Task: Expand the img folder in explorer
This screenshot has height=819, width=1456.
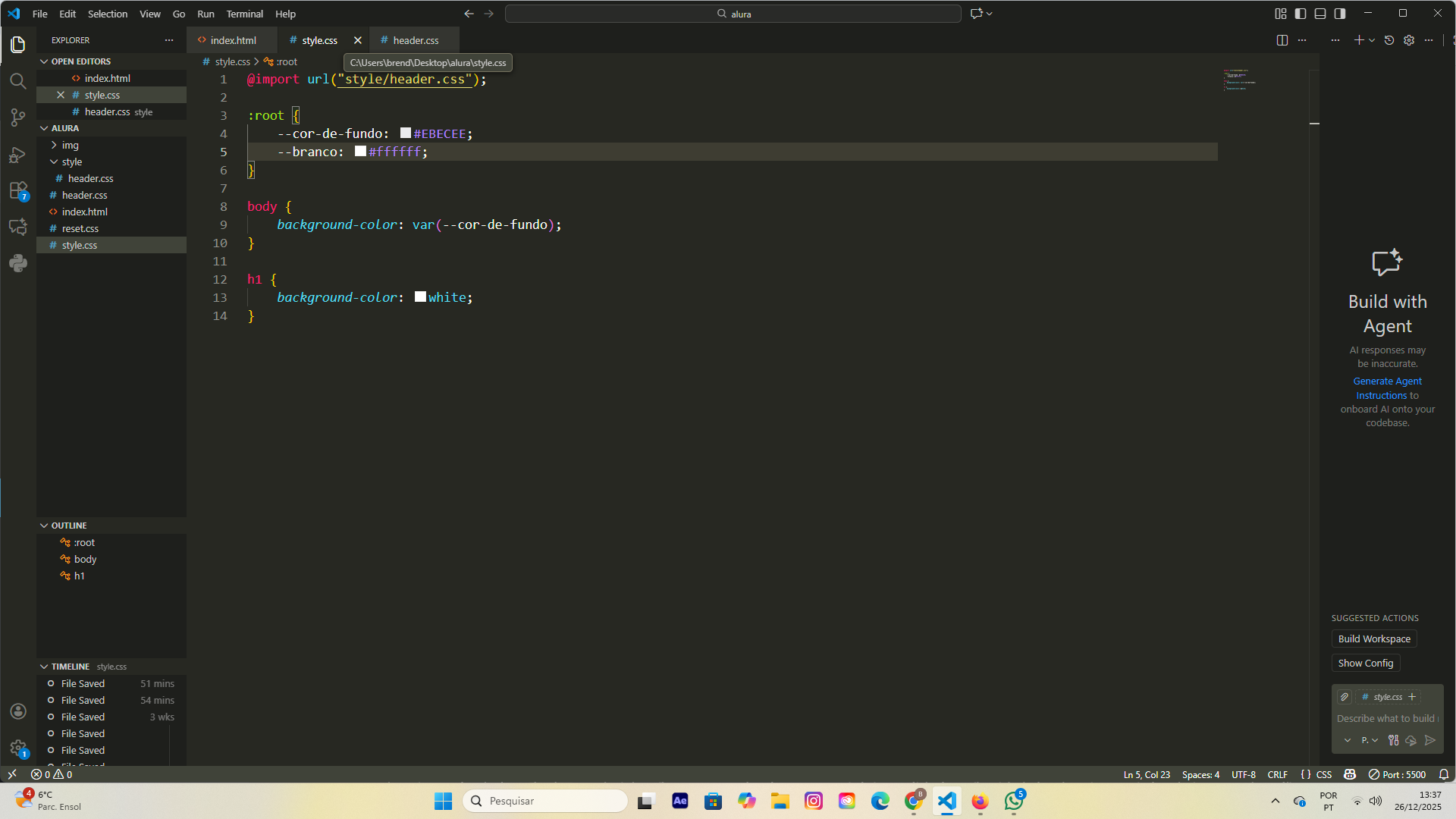Action: (70, 145)
